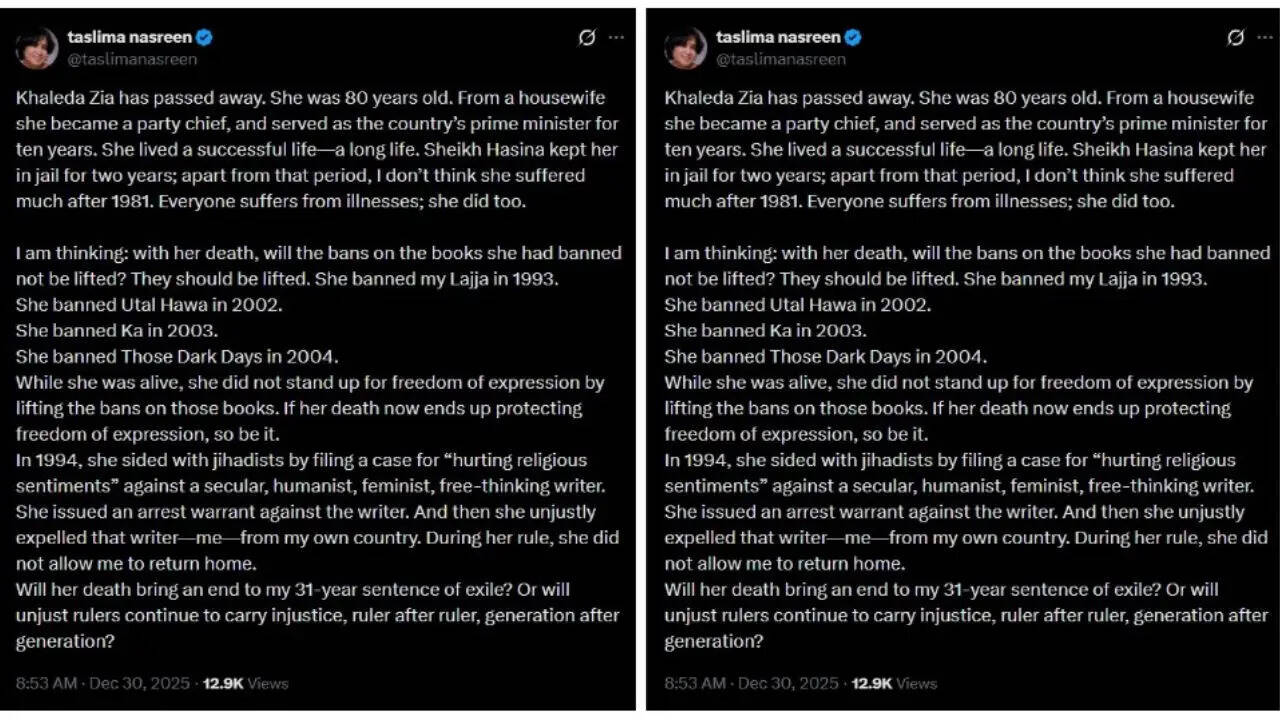Click the 8:53 AM timestamp on right tweet
Screen dimensions: 1280x720
(695, 684)
